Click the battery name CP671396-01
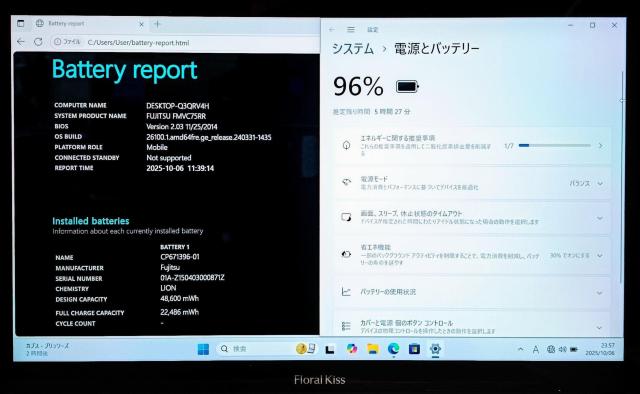This screenshot has height=394, width=640. pos(180,257)
